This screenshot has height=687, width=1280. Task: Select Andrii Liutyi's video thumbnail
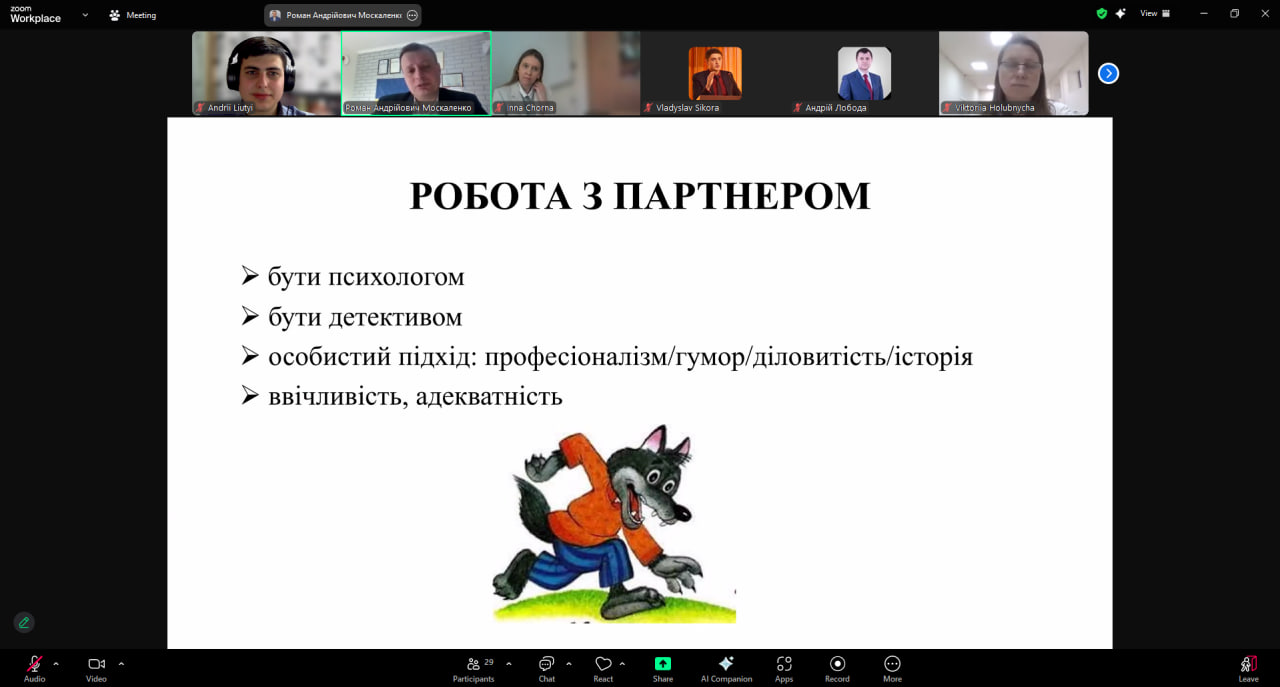[x=266, y=73]
